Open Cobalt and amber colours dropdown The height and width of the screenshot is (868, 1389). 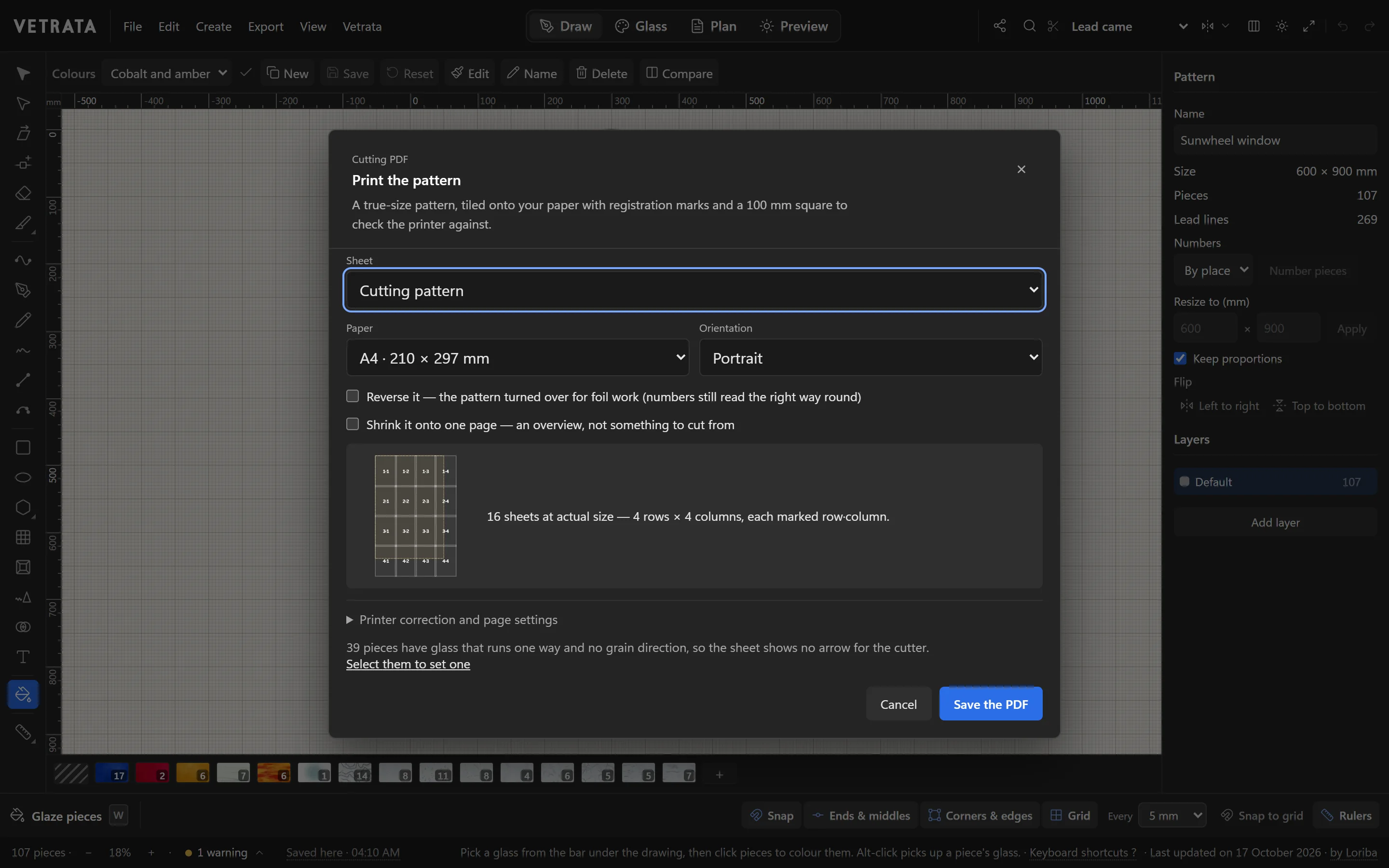click(168, 73)
